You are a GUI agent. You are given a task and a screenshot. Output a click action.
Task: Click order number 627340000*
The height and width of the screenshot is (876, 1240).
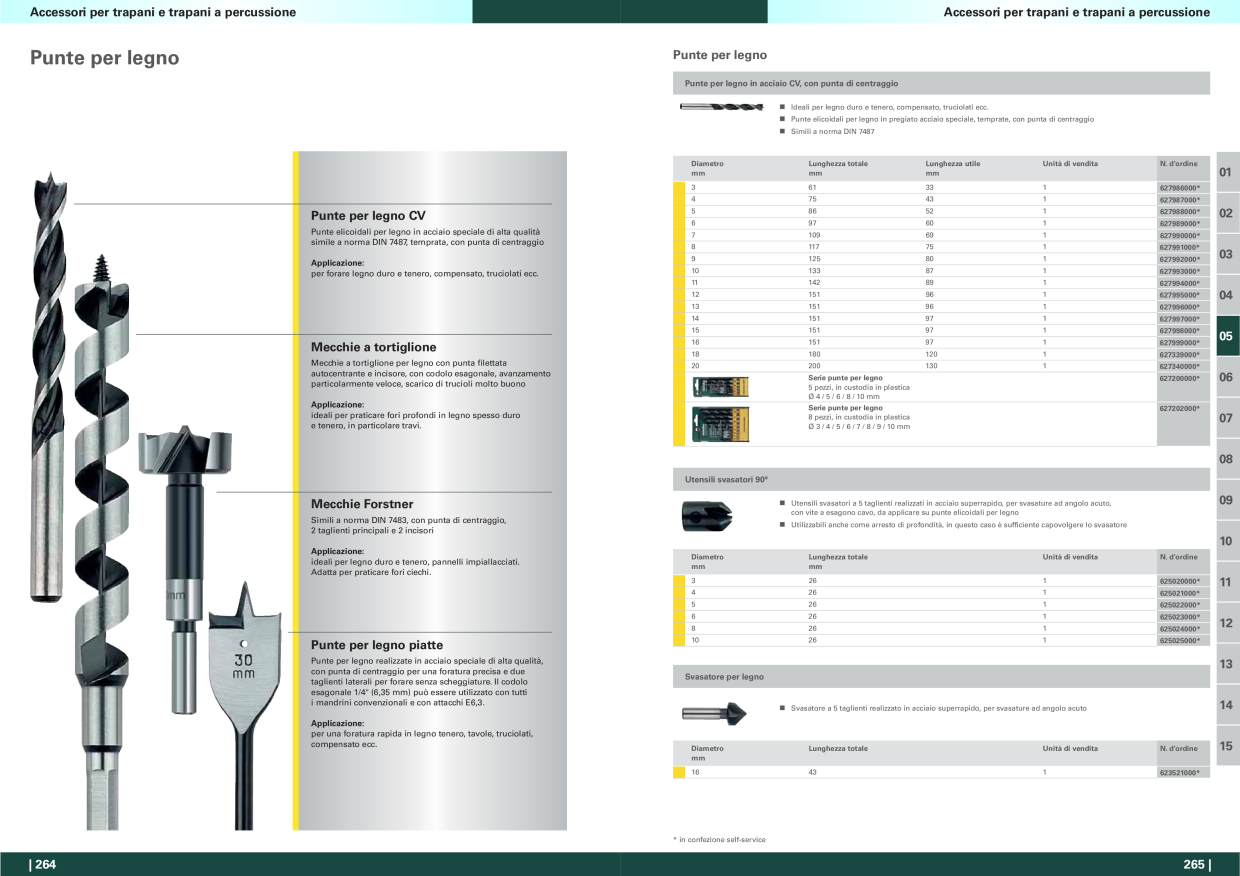[1179, 366]
